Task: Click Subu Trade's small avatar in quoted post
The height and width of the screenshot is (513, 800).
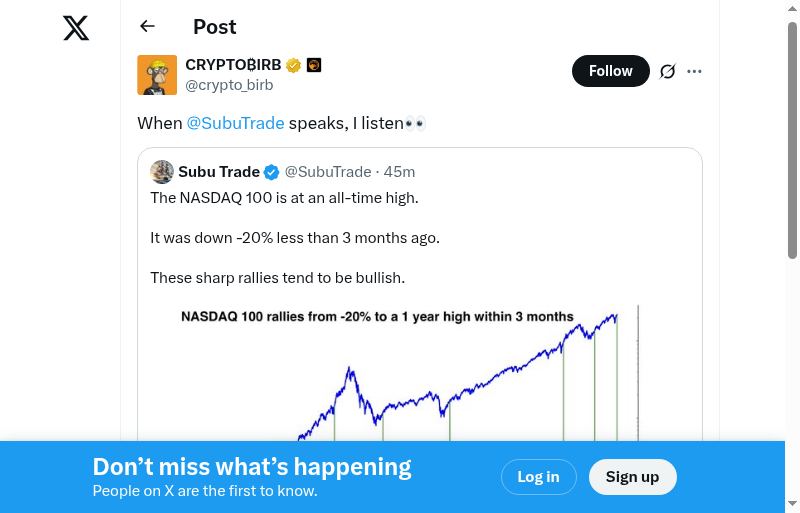Action: [x=162, y=172]
